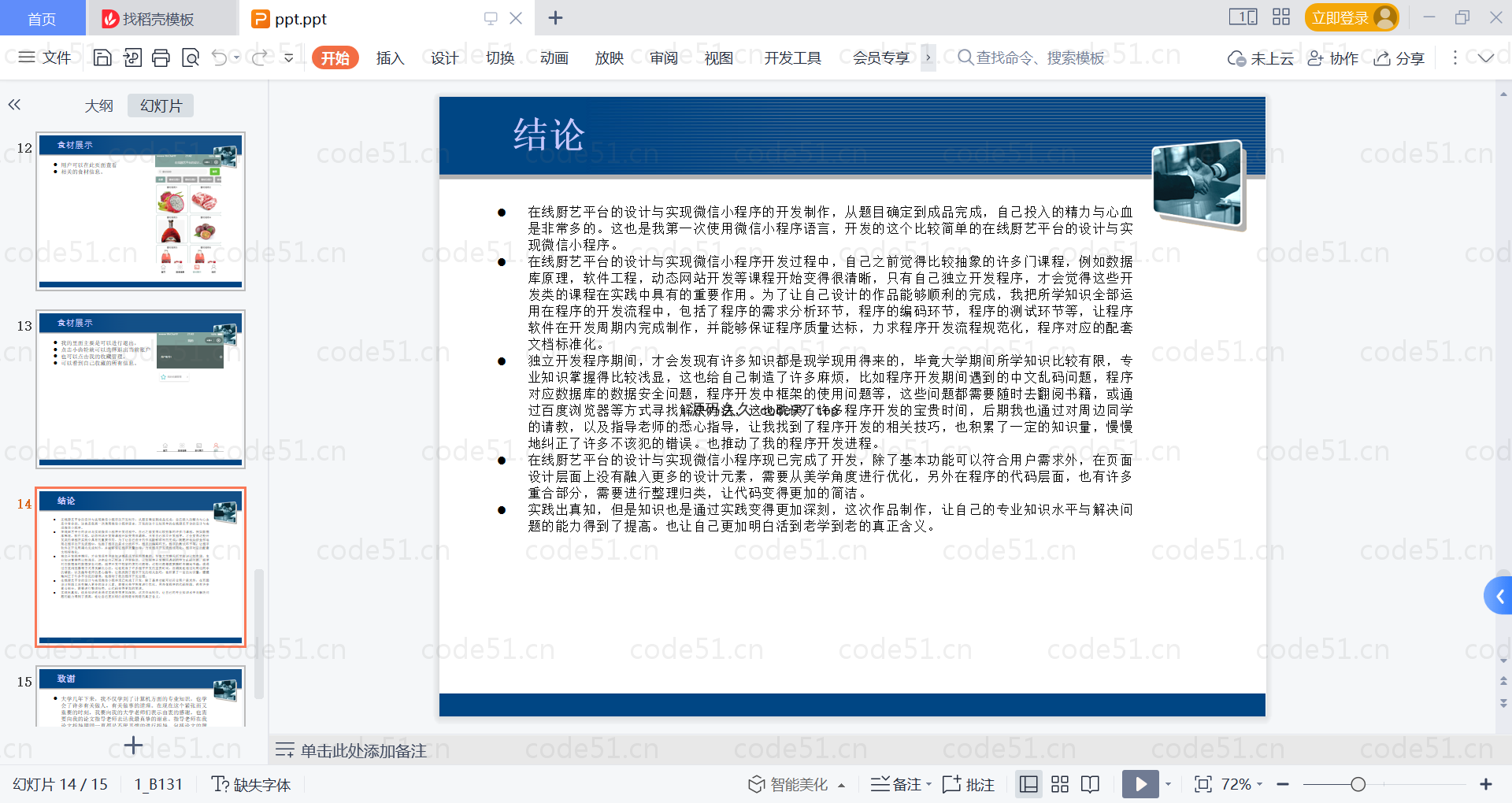1512x803 pixels.
Task: Click zoom out minus button
Action: click(1283, 784)
